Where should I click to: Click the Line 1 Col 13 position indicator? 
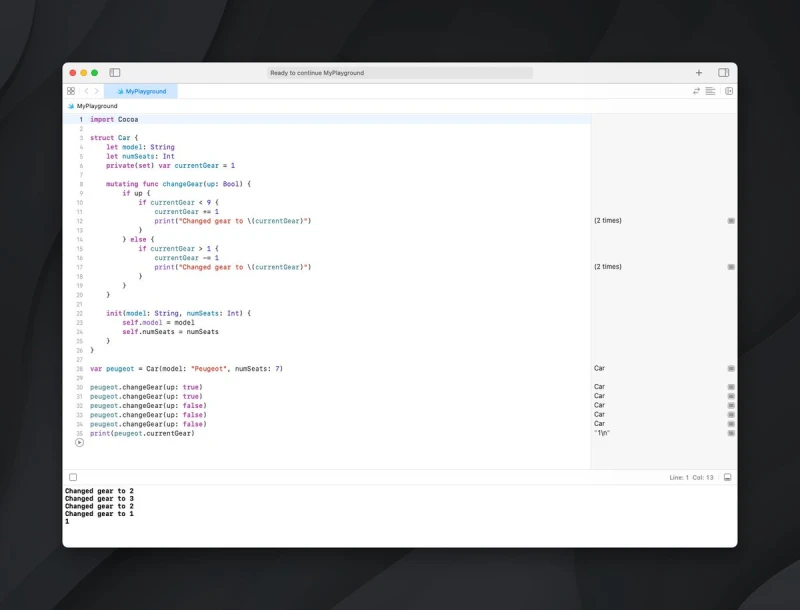pyautogui.click(x=690, y=477)
